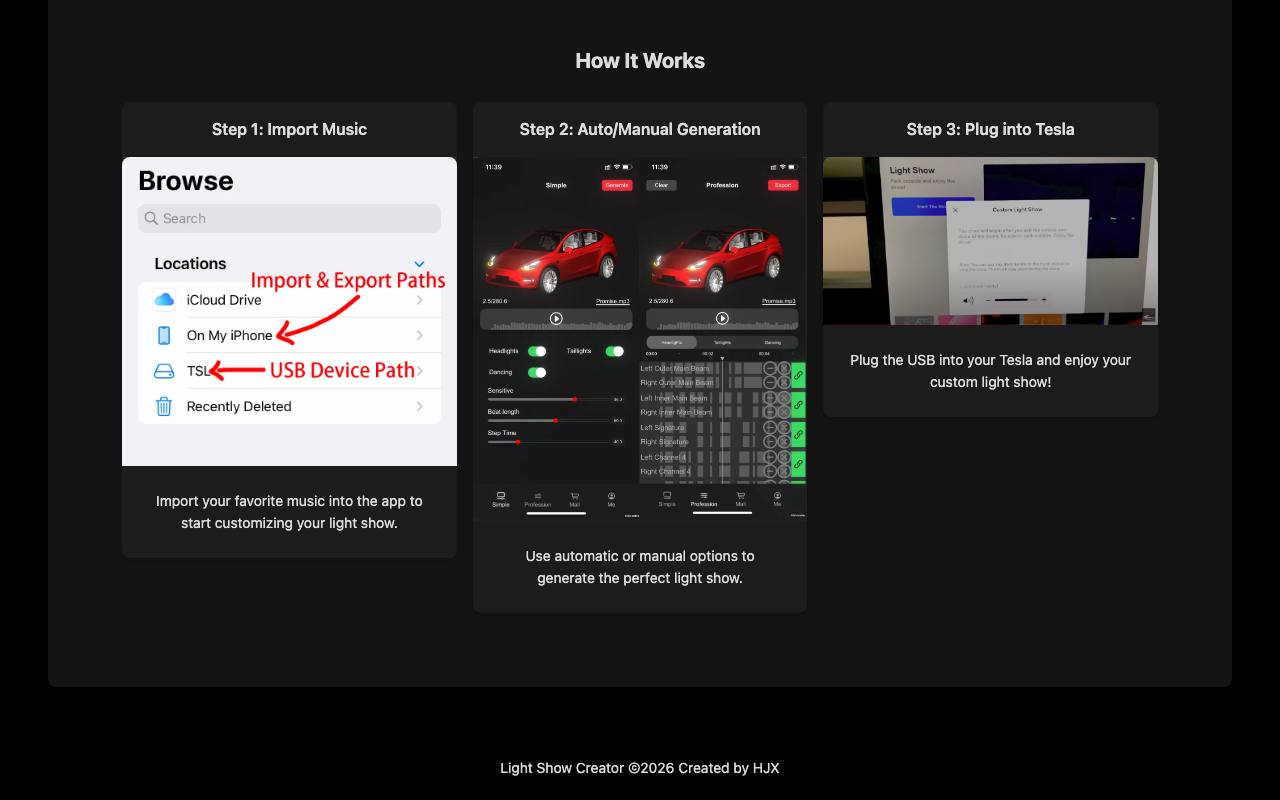Play the track on the Profession screen
This screenshot has height=800, width=1280.
722,319
